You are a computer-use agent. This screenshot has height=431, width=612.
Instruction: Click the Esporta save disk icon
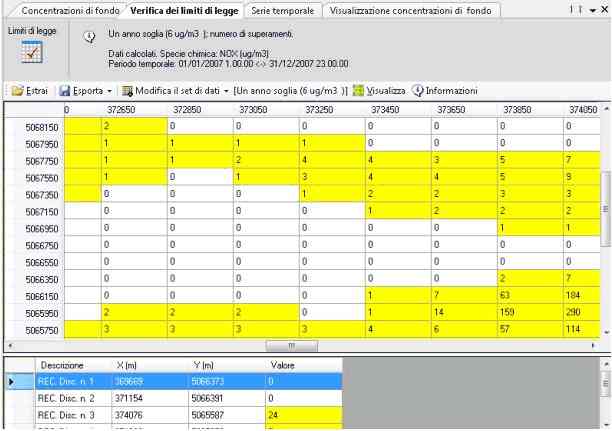[64, 91]
